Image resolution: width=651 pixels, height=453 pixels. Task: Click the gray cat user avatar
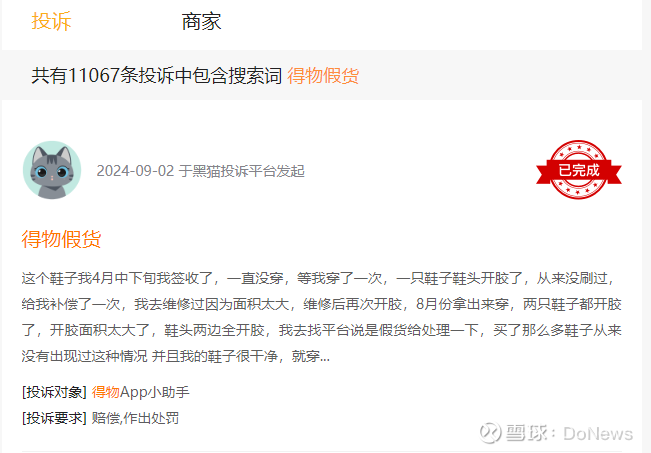point(52,170)
